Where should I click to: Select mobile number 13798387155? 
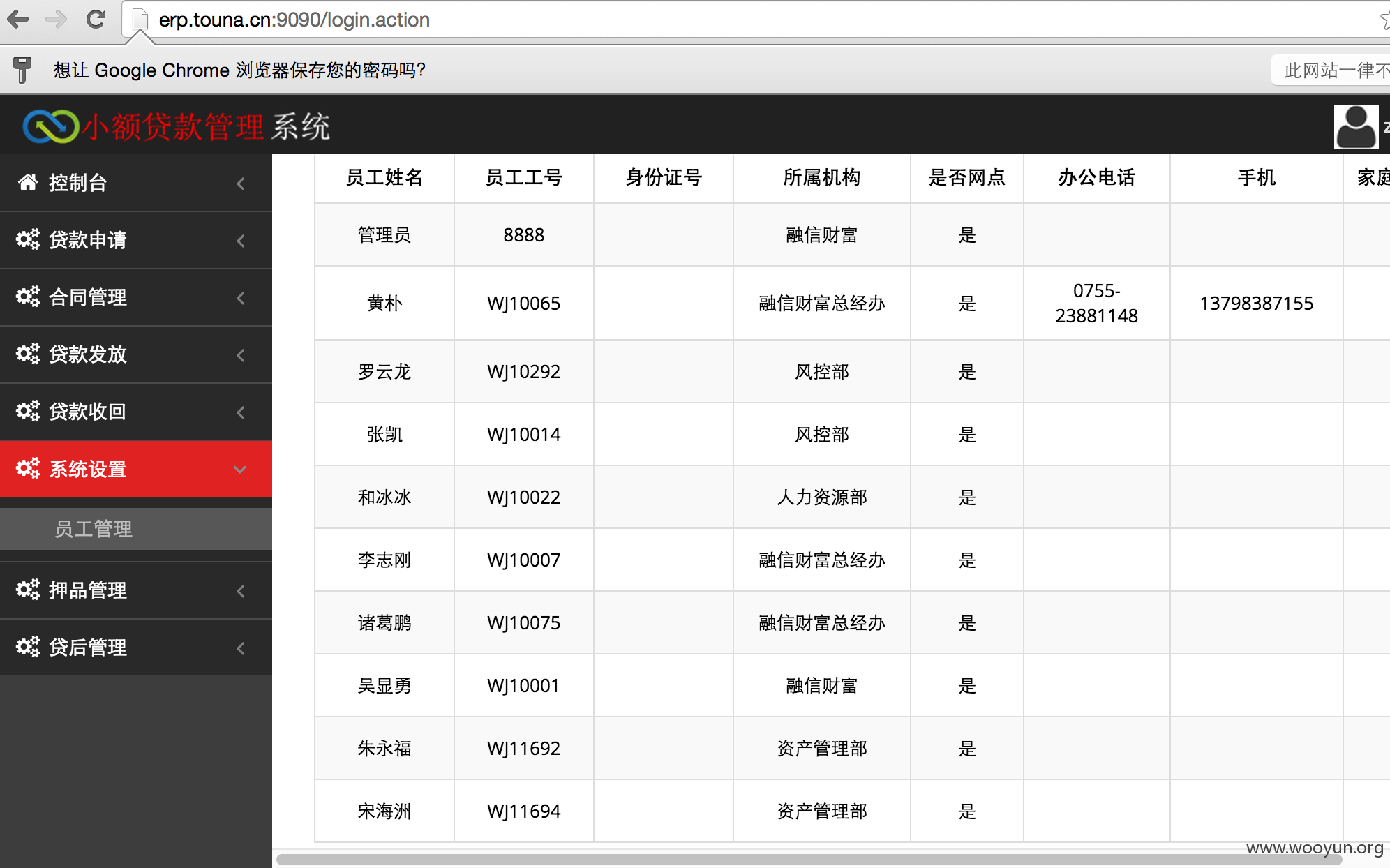pyautogui.click(x=1257, y=304)
